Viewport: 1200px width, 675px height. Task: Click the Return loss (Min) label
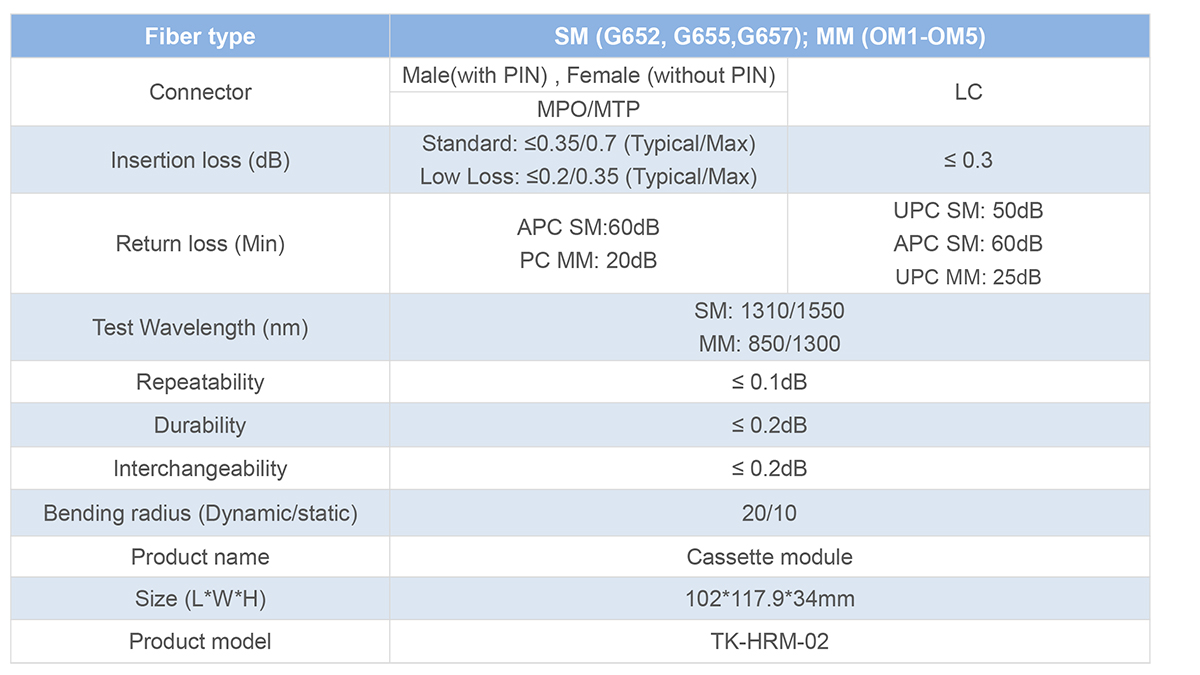200,243
